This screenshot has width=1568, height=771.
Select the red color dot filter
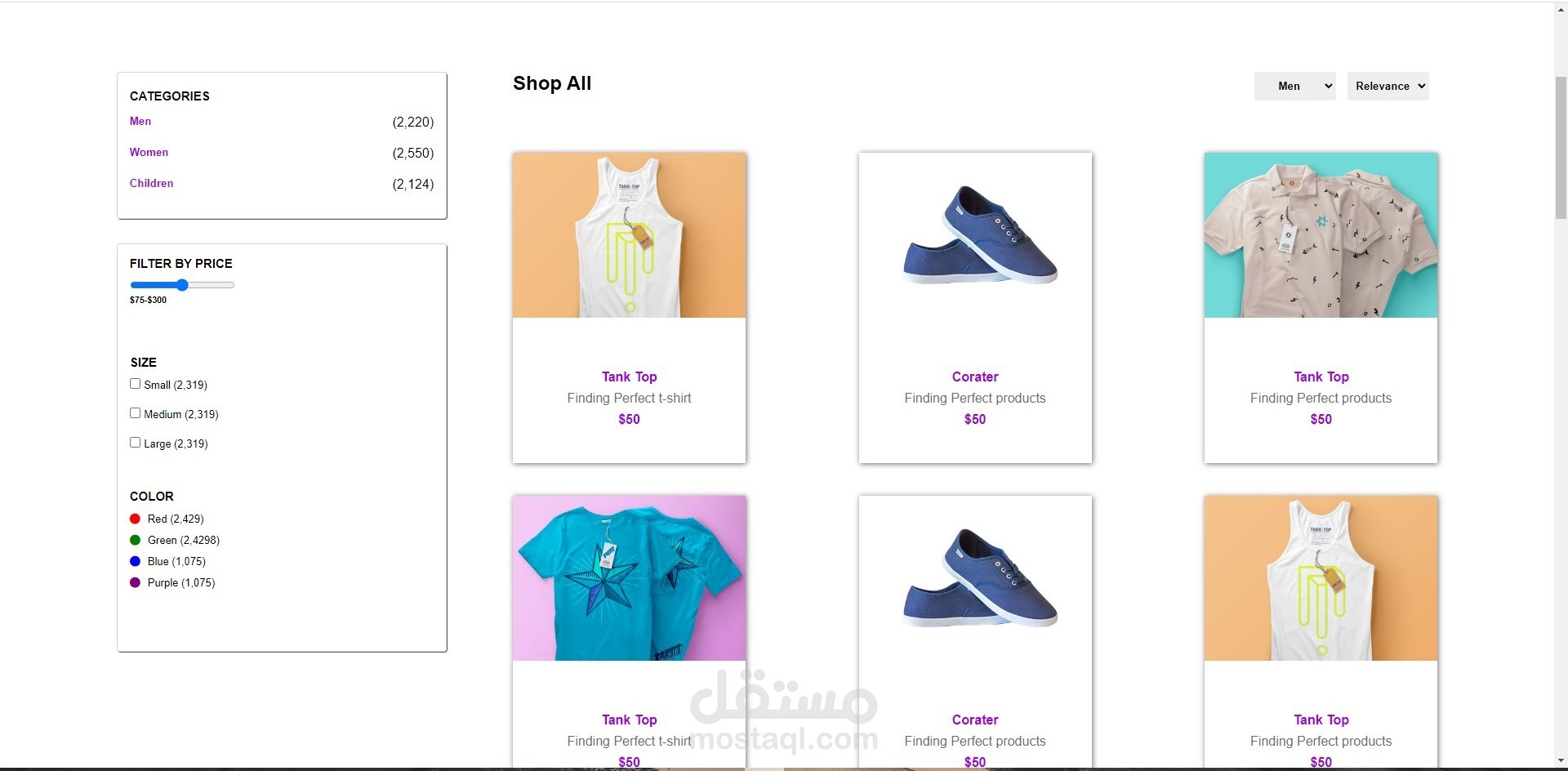[135, 519]
